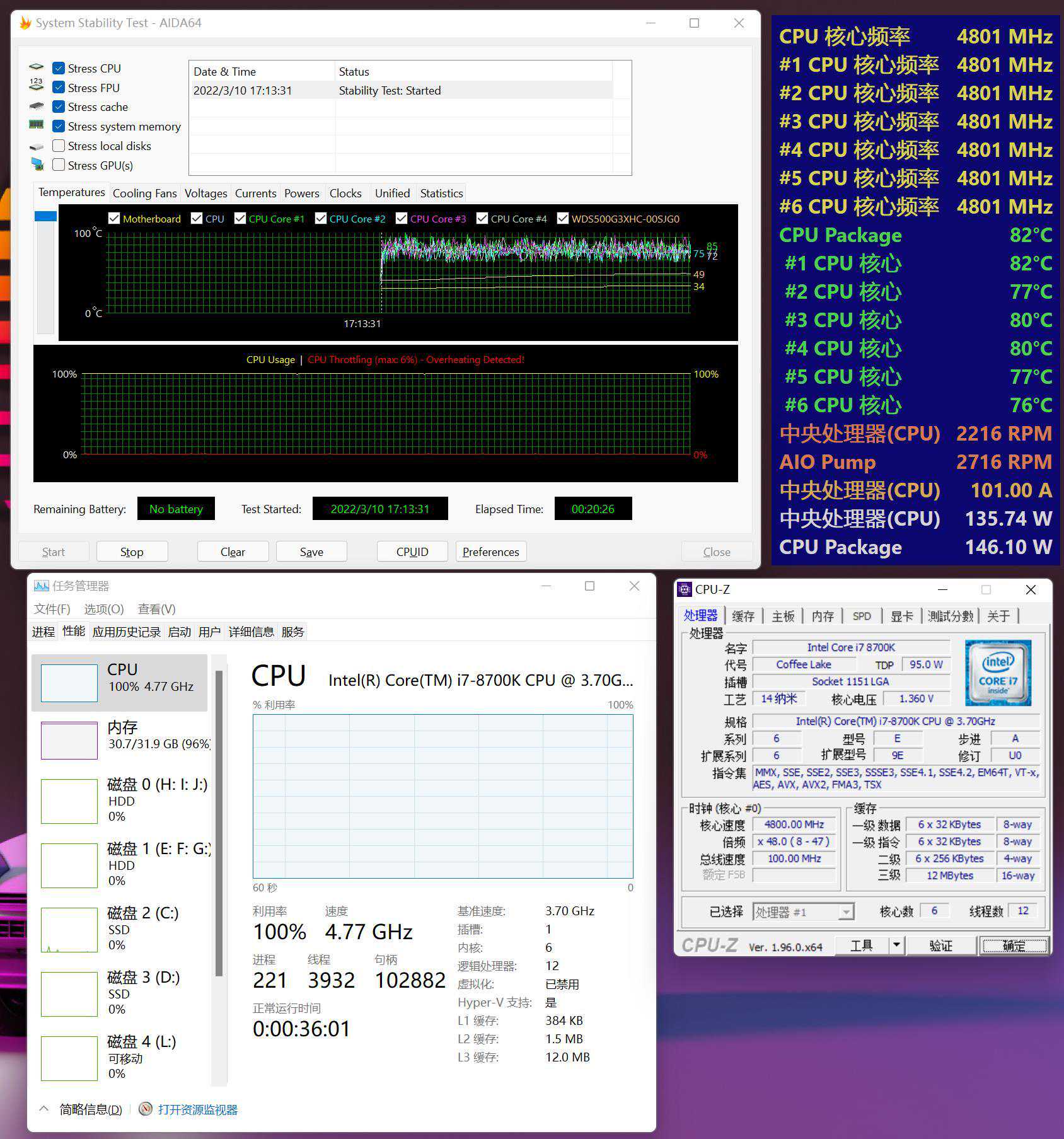Click the resource monitor icon at bottom
1064x1139 pixels.
[146, 1109]
